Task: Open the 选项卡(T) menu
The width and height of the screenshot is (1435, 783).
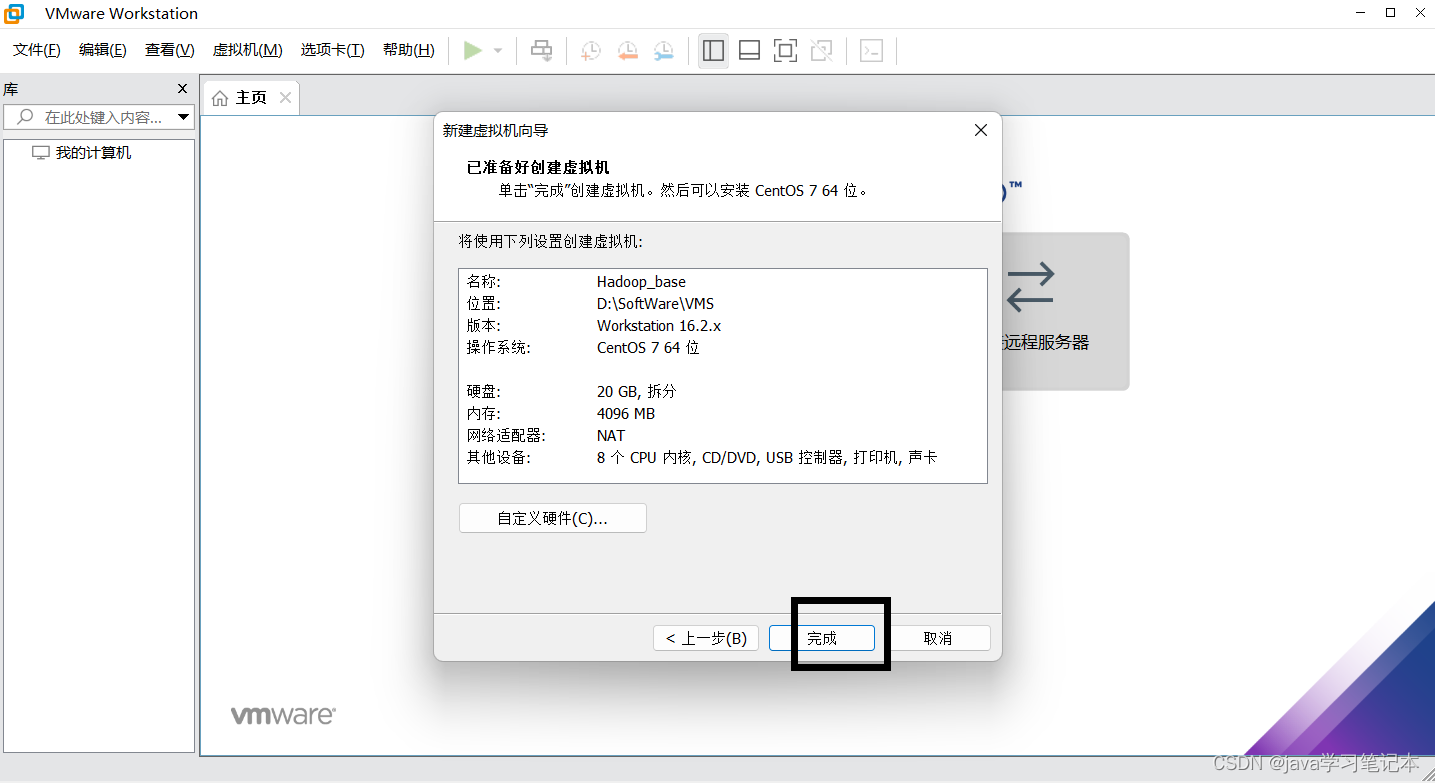Action: [x=333, y=50]
